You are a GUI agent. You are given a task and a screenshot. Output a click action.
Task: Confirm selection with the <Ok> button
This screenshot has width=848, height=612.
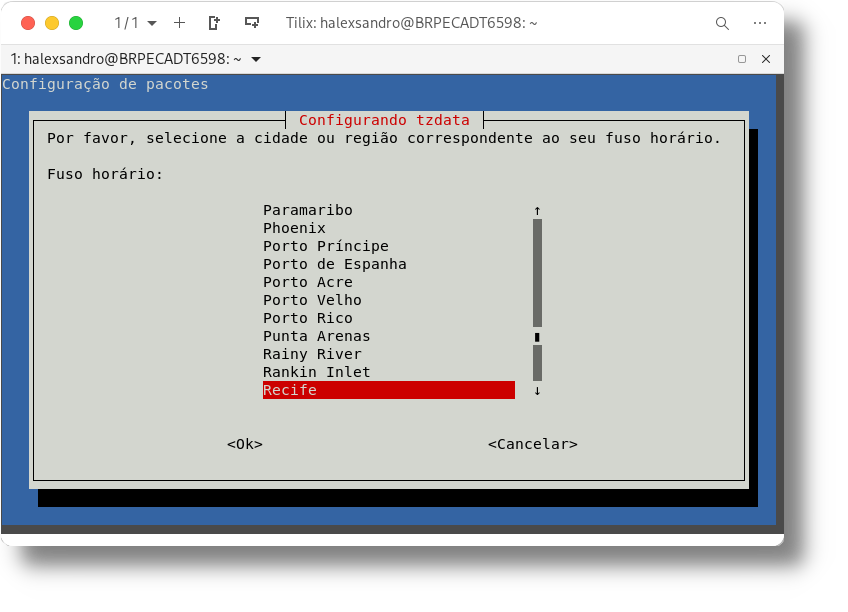coord(244,444)
